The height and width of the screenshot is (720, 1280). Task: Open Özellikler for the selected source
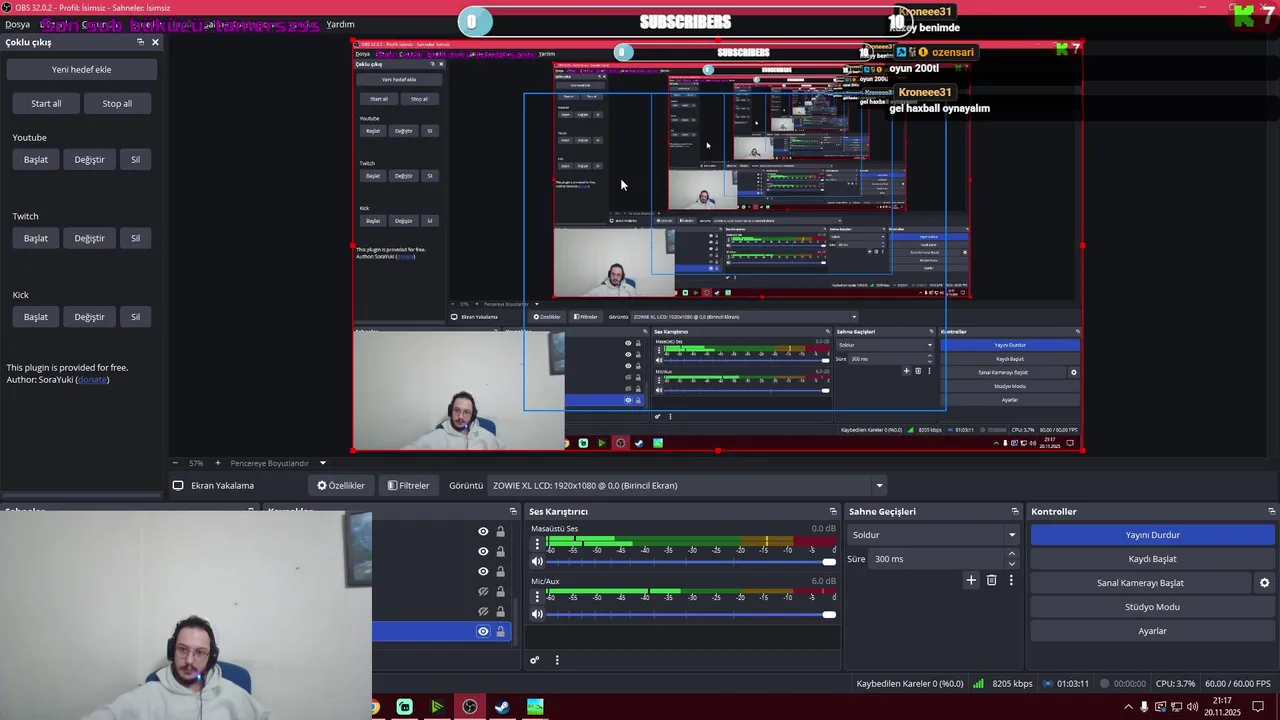(341, 485)
